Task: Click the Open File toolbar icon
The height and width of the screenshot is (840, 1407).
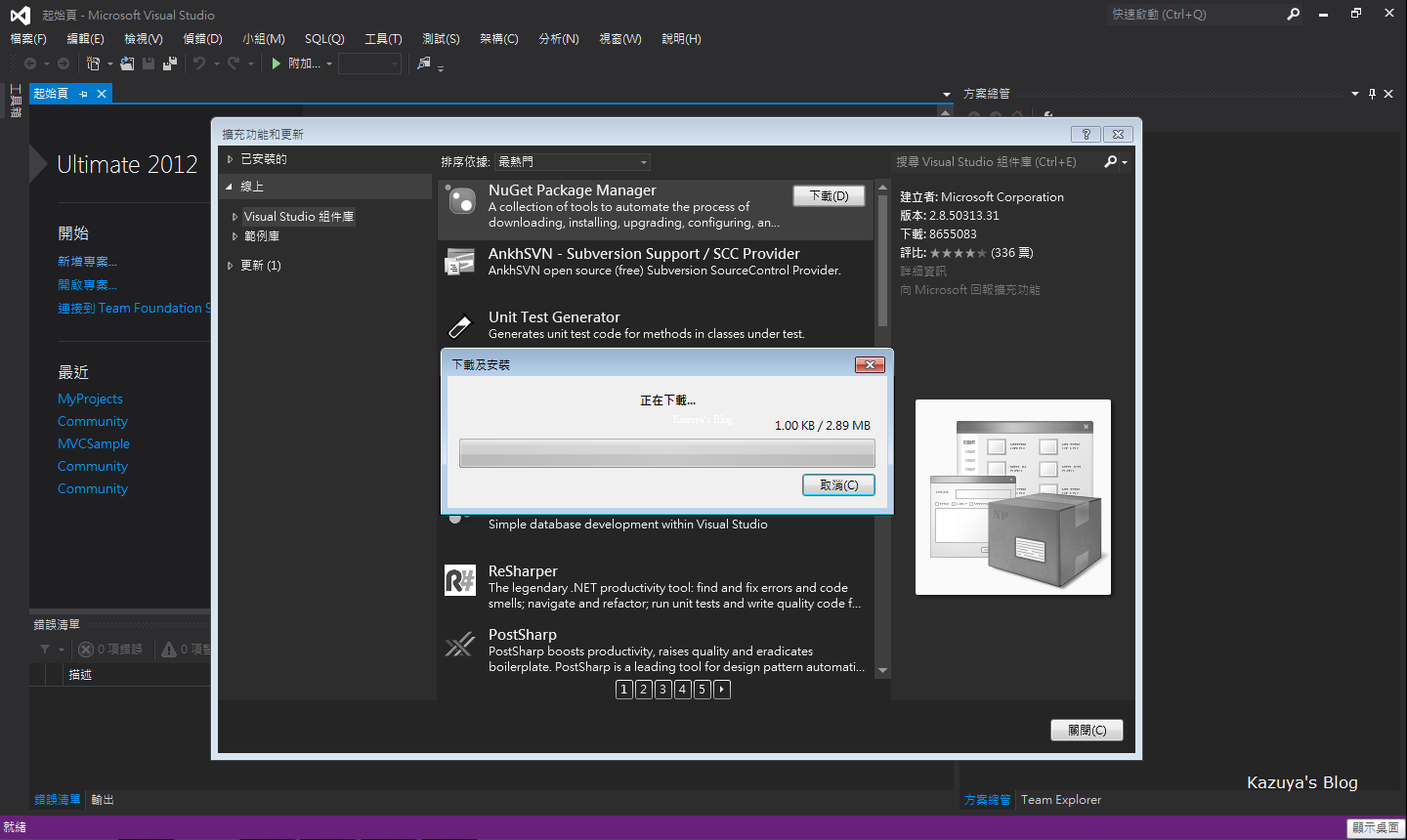Action: tap(127, 63)
